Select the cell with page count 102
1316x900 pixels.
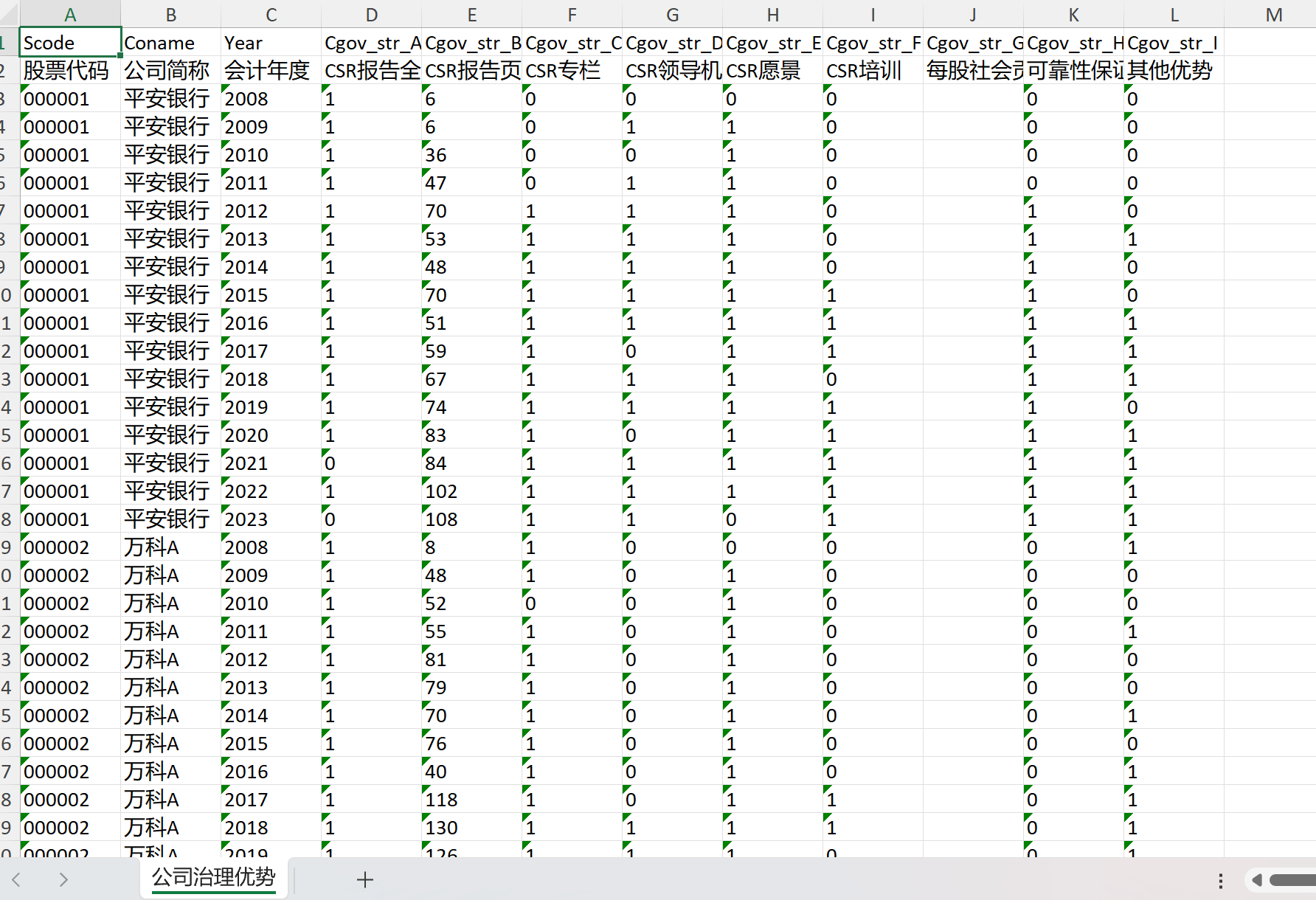point(471,491)
